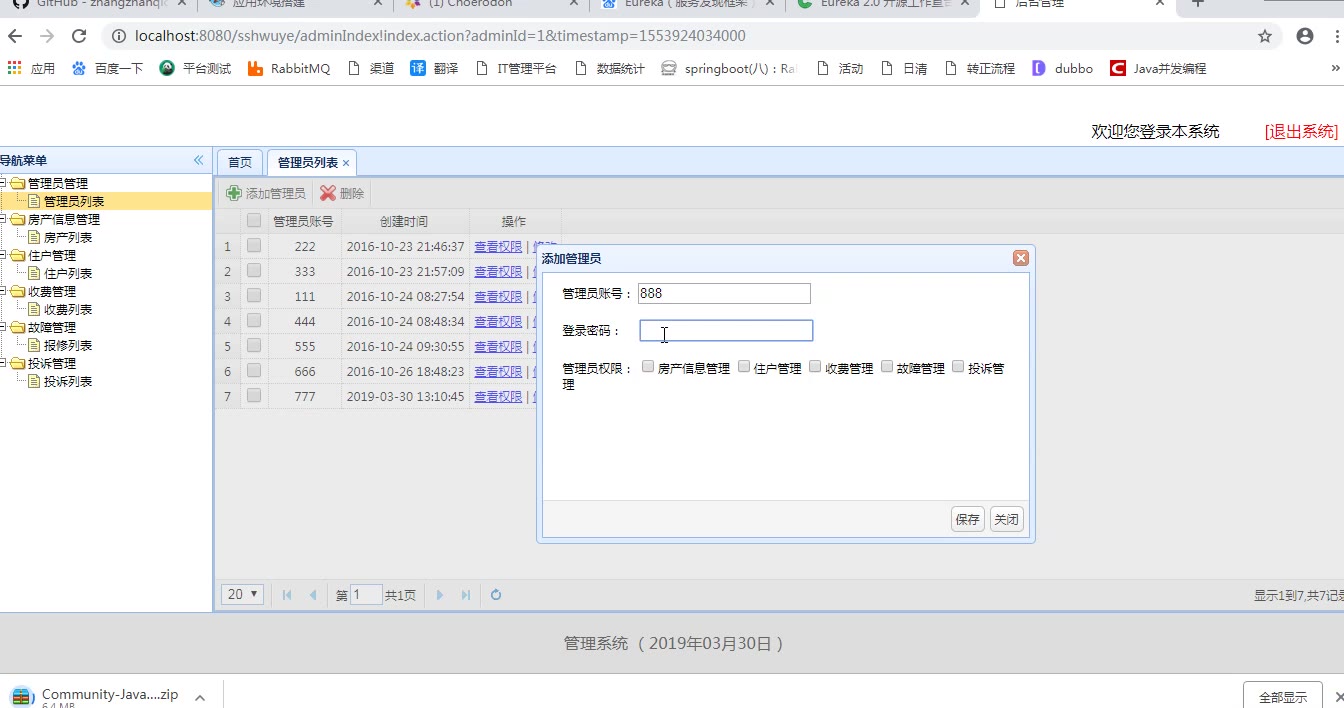
Task: Click the red delete icon in toolbar
Action: coord(328,193)
